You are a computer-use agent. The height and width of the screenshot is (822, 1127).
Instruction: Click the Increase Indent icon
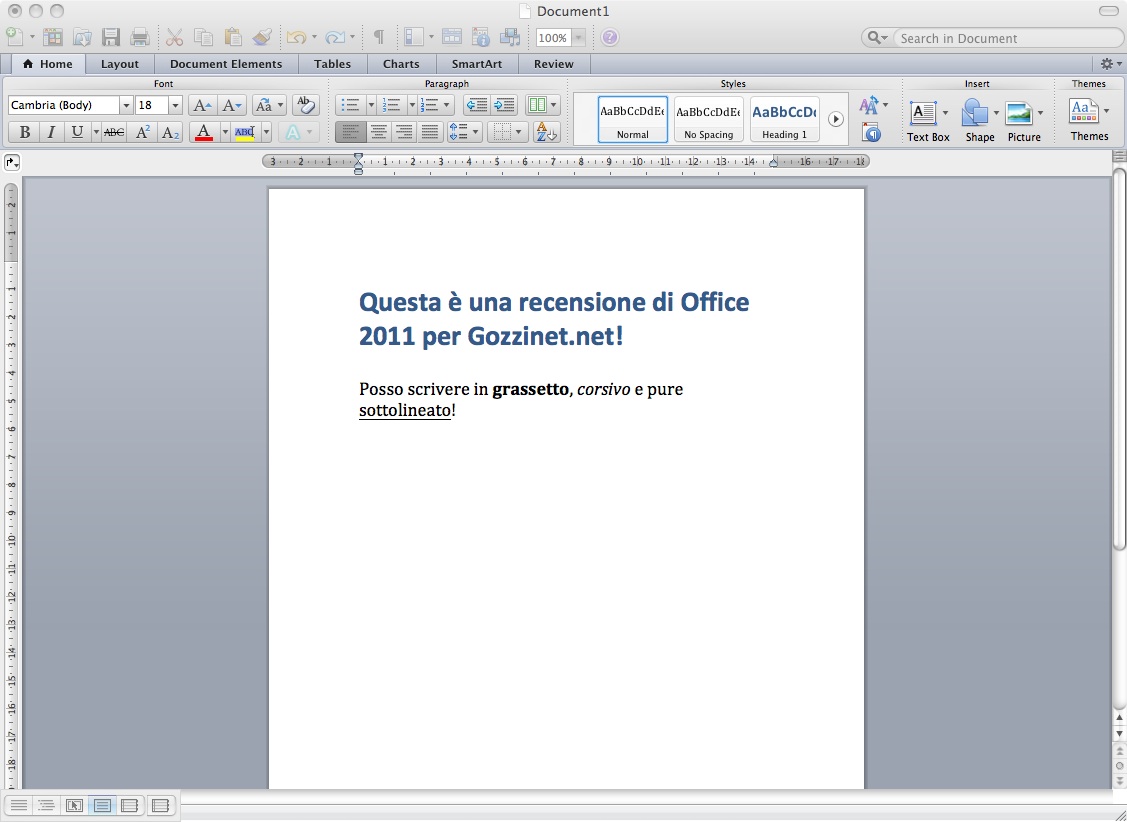click(505, 106)
